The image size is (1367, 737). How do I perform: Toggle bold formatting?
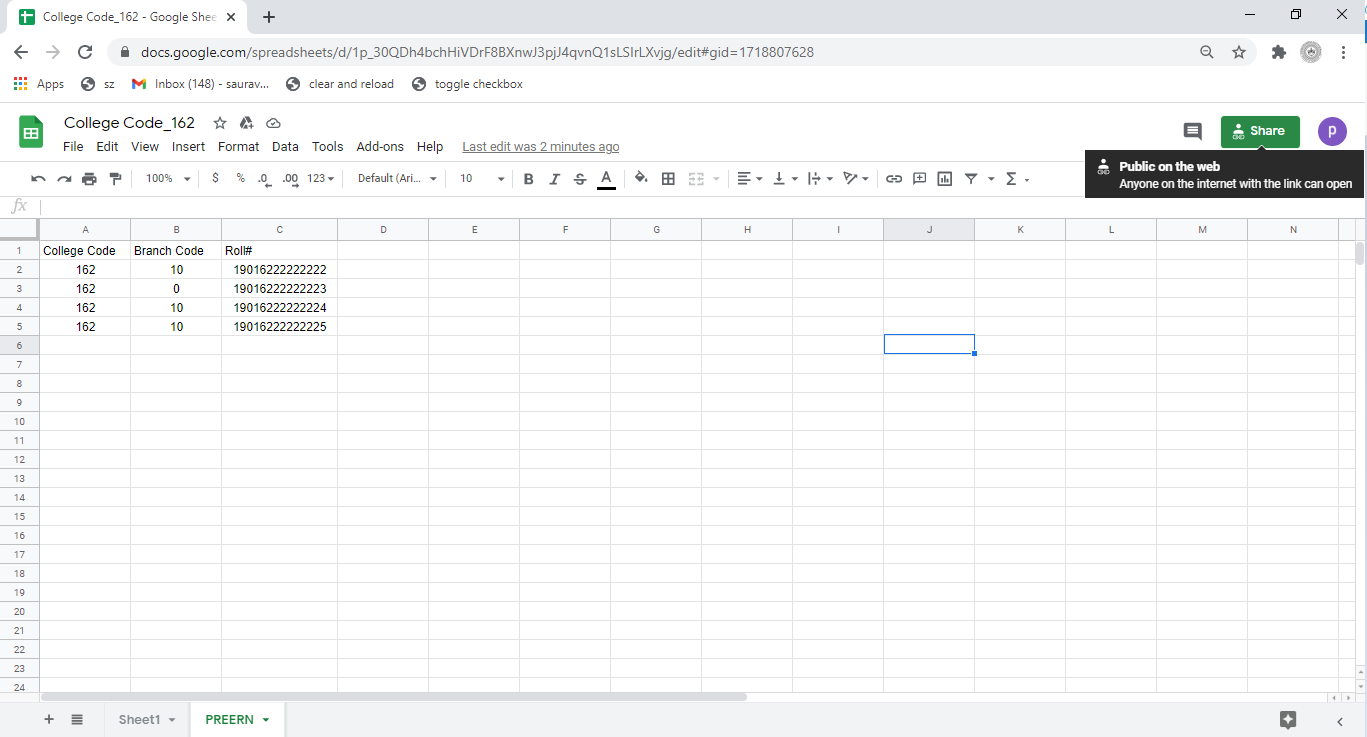click(528, 179)
